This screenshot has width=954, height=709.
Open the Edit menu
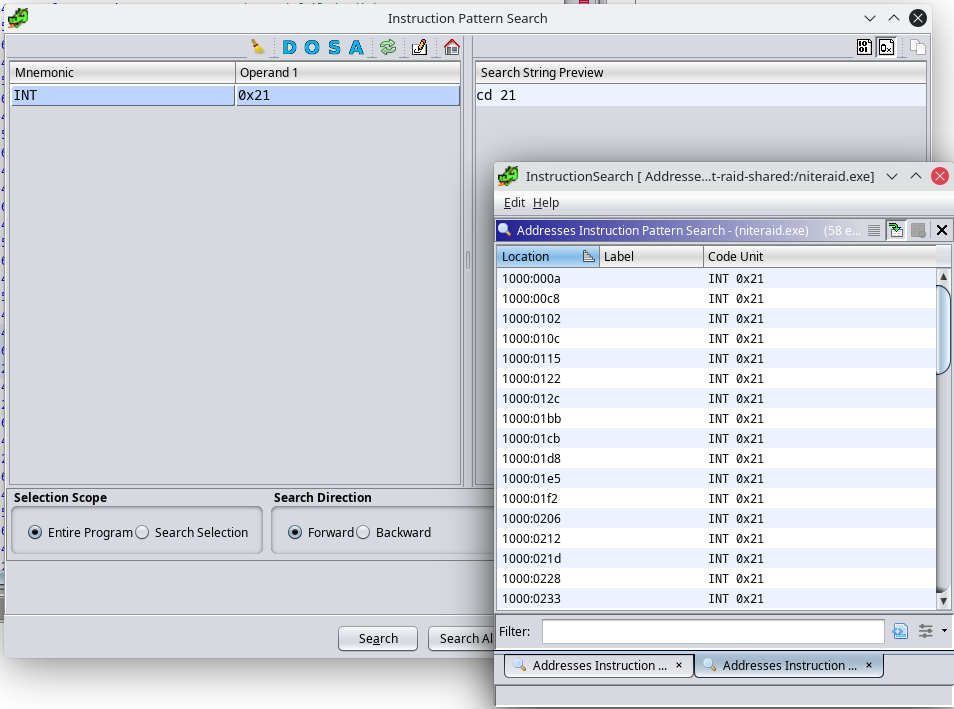click(x=512, y=202)
